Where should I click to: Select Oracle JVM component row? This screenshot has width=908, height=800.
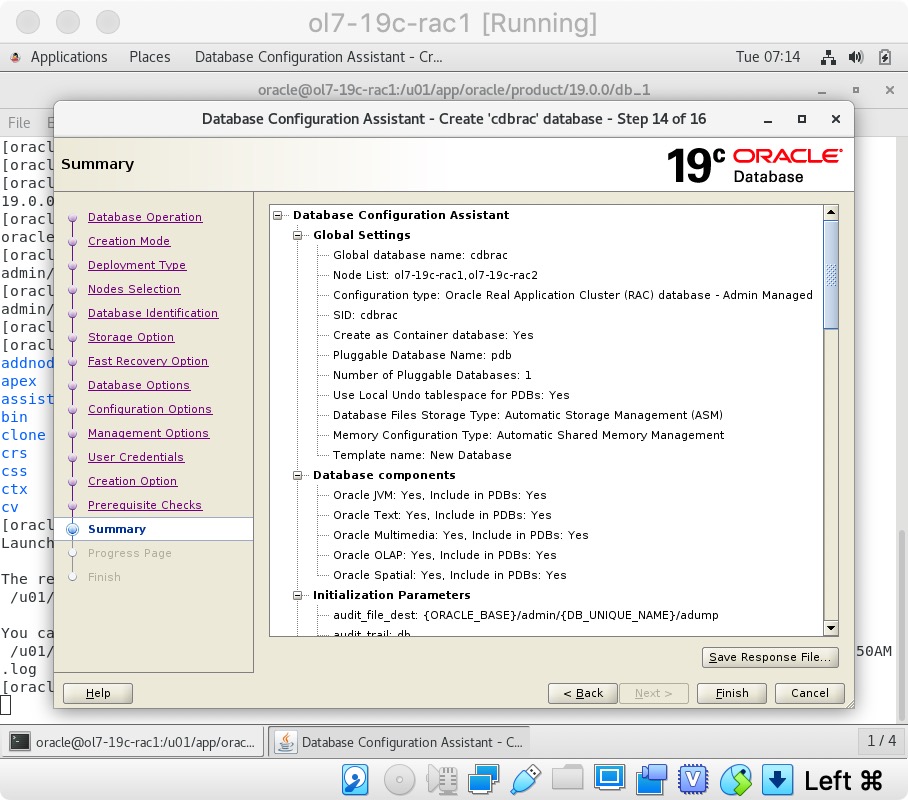tap(440, 495)
